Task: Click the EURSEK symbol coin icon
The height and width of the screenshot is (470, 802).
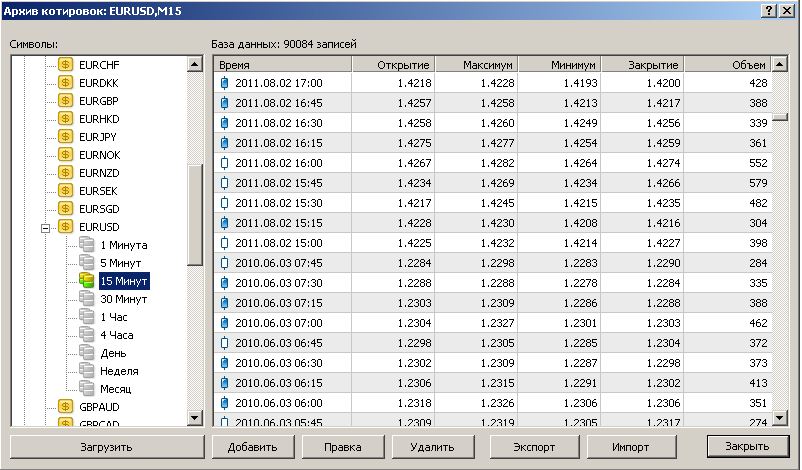Action: coord(65,190)
